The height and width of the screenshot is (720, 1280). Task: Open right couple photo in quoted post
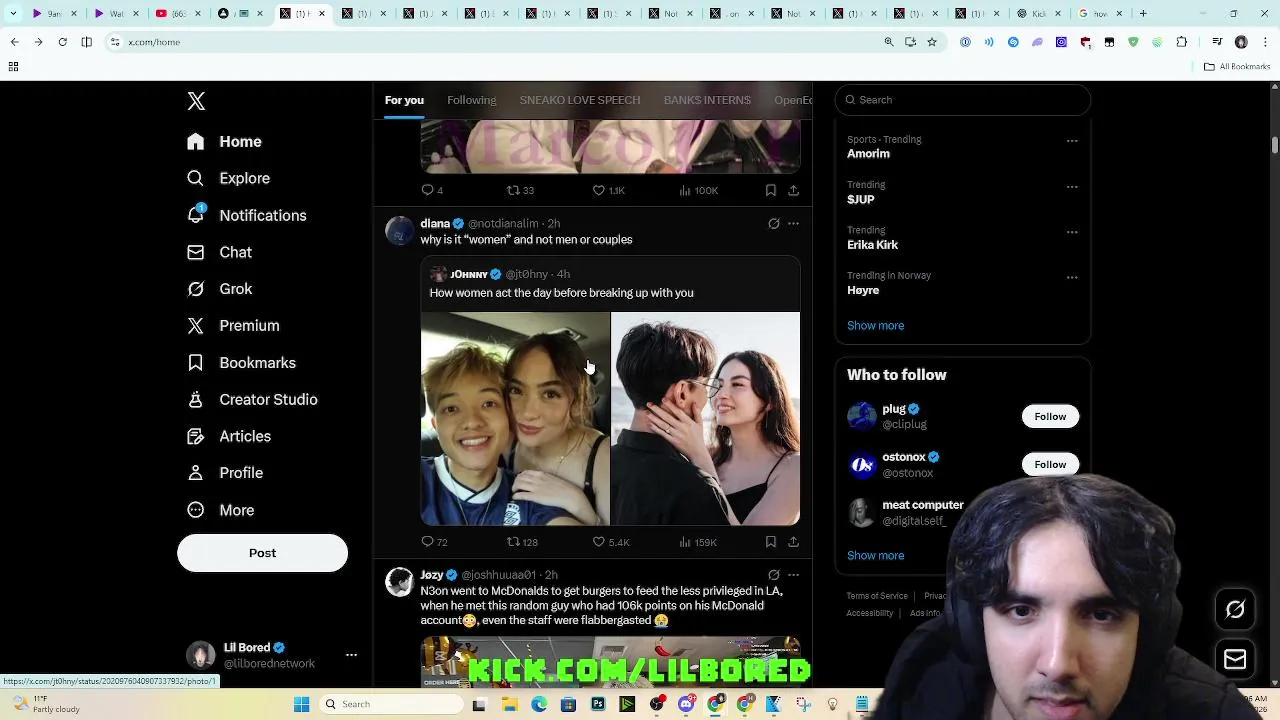click(705, 419)
